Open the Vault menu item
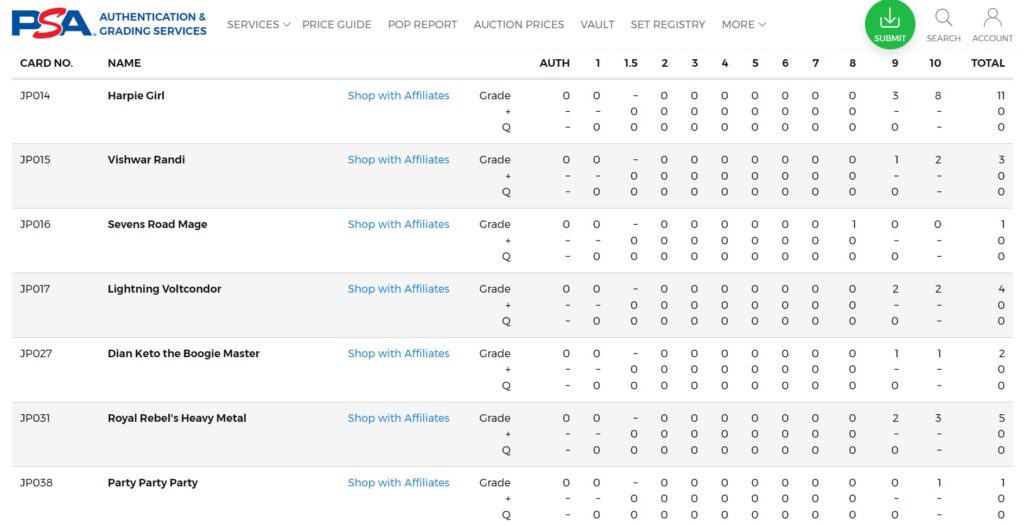This screenshot has height=525, width=1024. (x=597, y=25)
